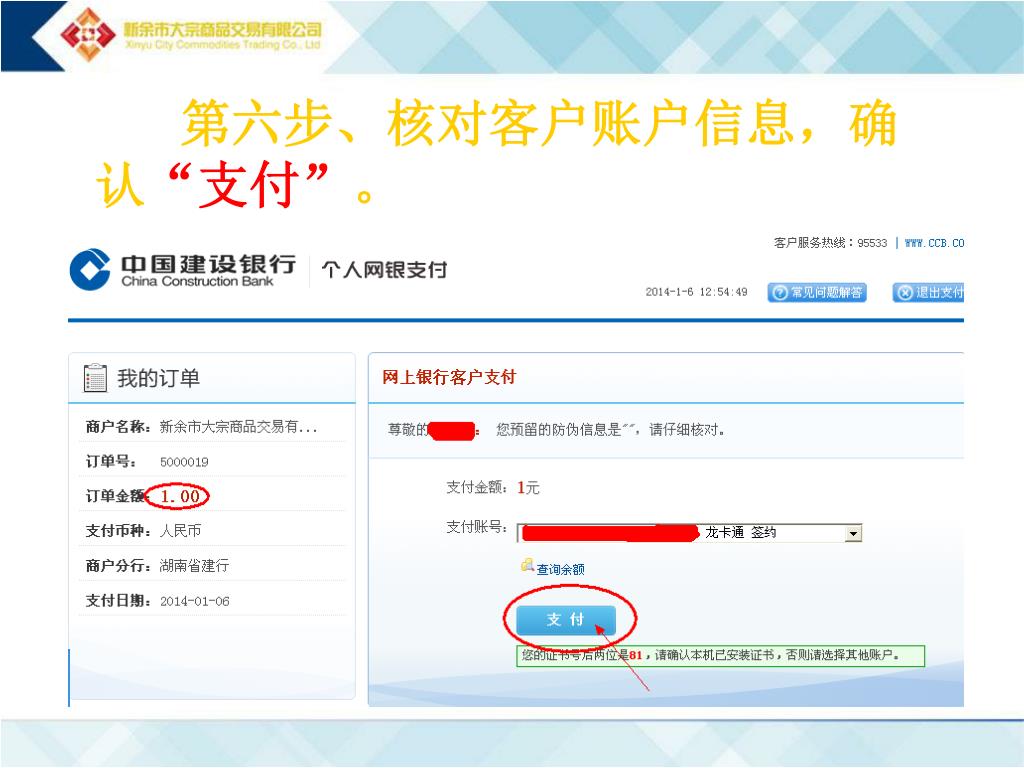Select the timestamp 2014-1-6 12:54:49
Screen dimensions: 1024x768
(696, 292)
